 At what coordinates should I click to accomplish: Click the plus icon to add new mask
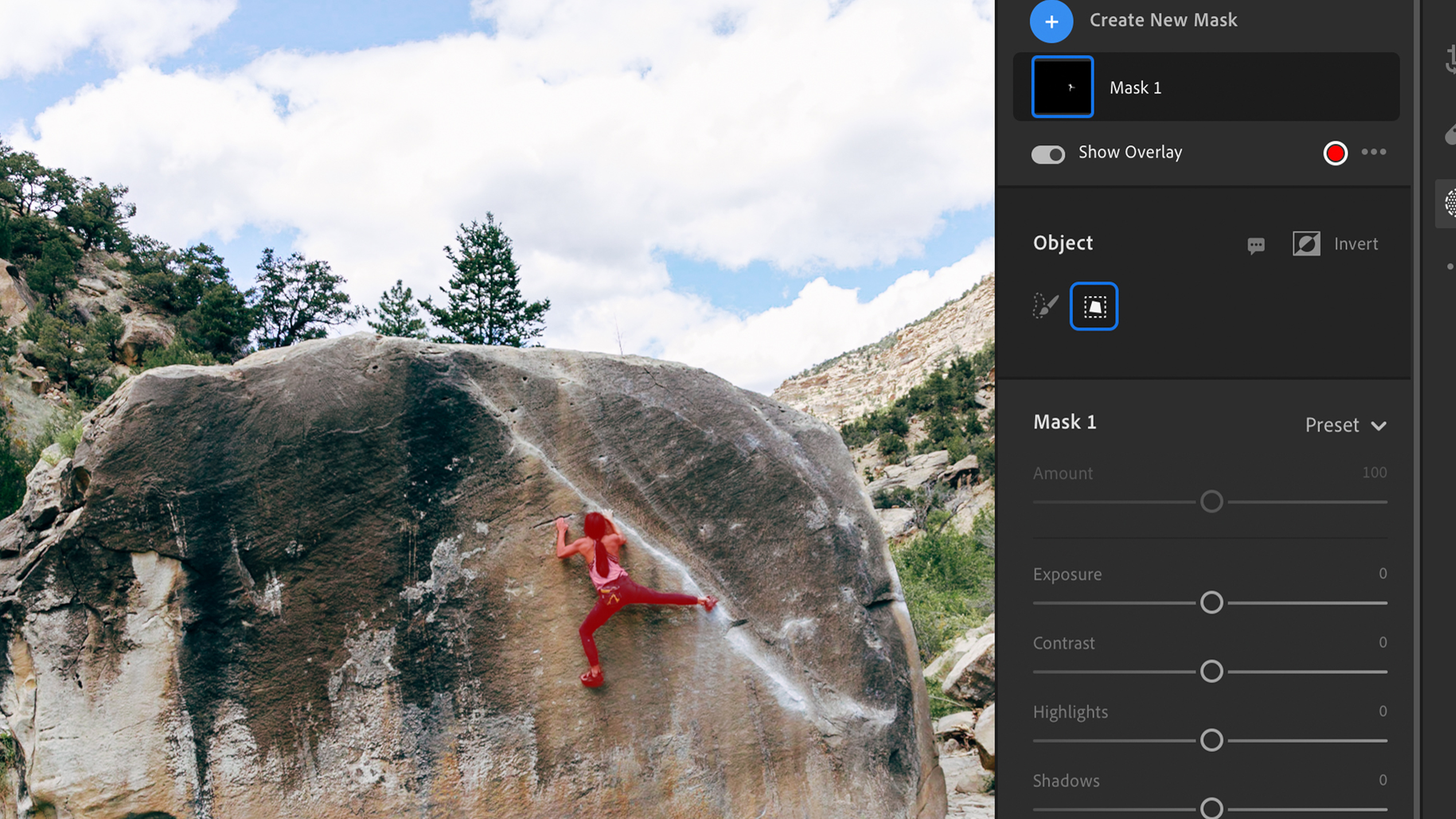pos(1050,20)
